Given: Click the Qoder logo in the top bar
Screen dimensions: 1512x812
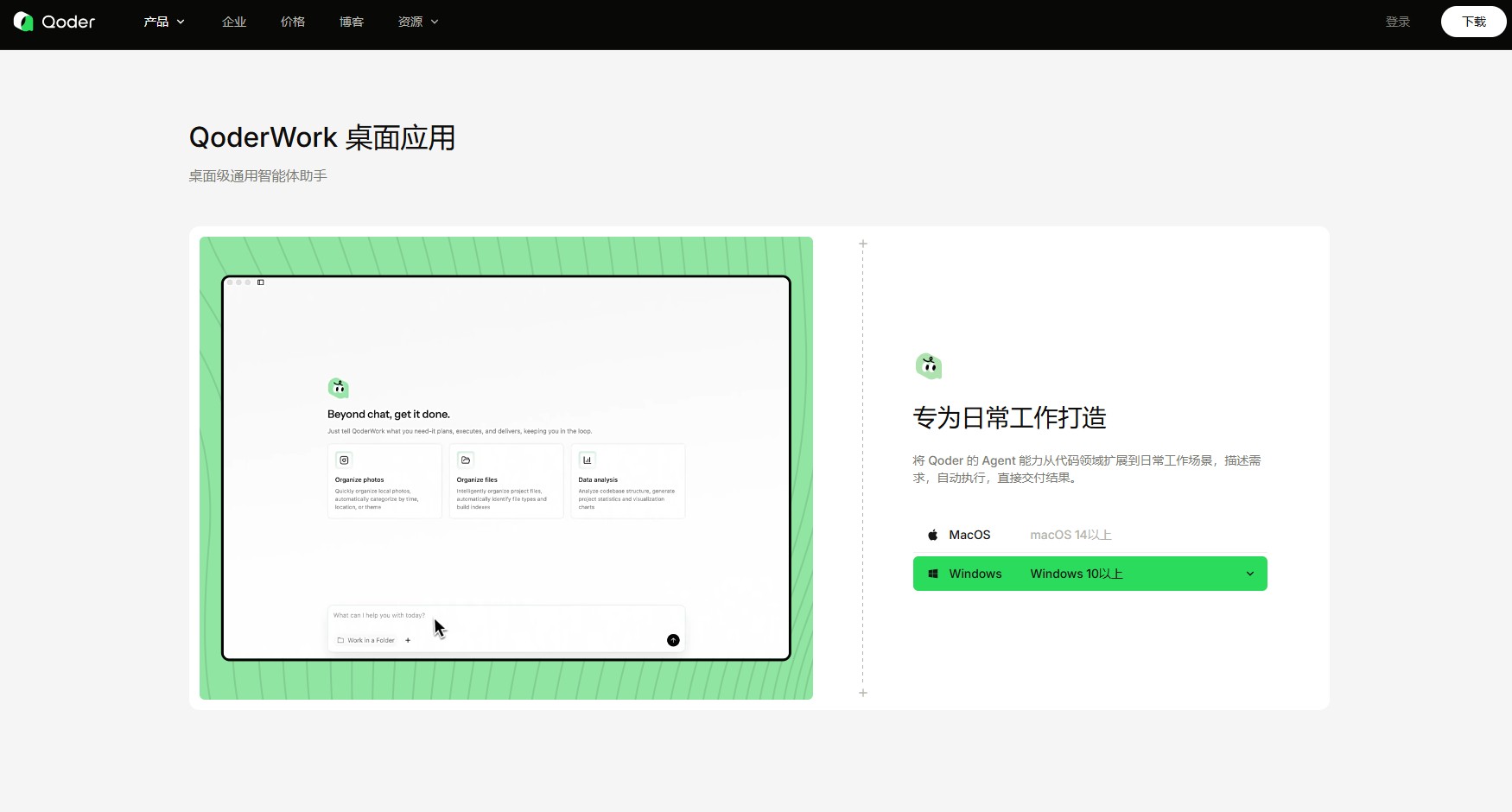Looking at the screenshot, I should pyautogui.click(x=54, y=22).
